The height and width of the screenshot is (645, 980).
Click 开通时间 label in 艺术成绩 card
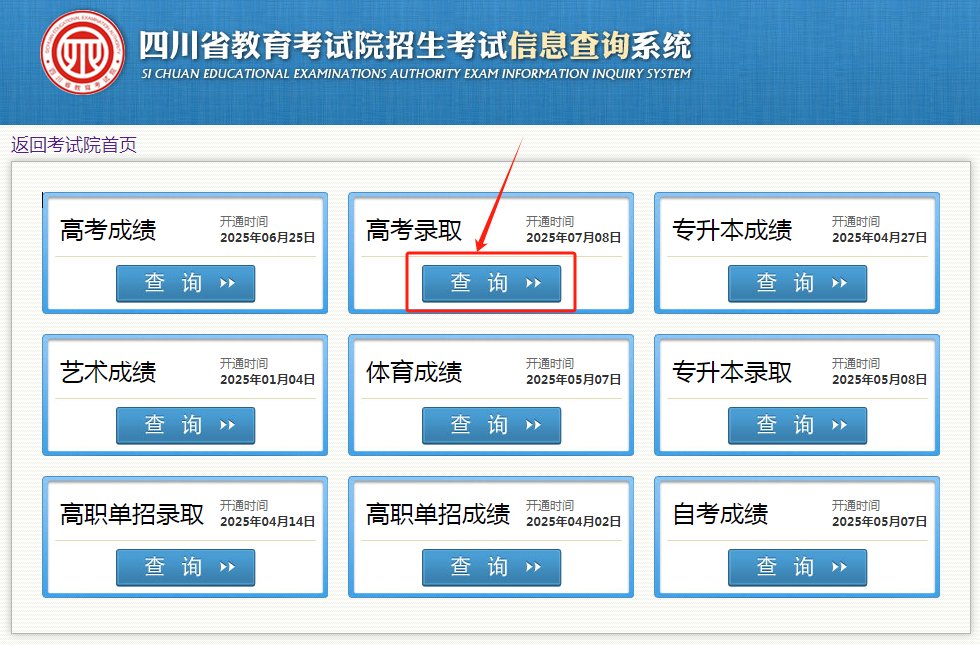(x=244, y=363)
